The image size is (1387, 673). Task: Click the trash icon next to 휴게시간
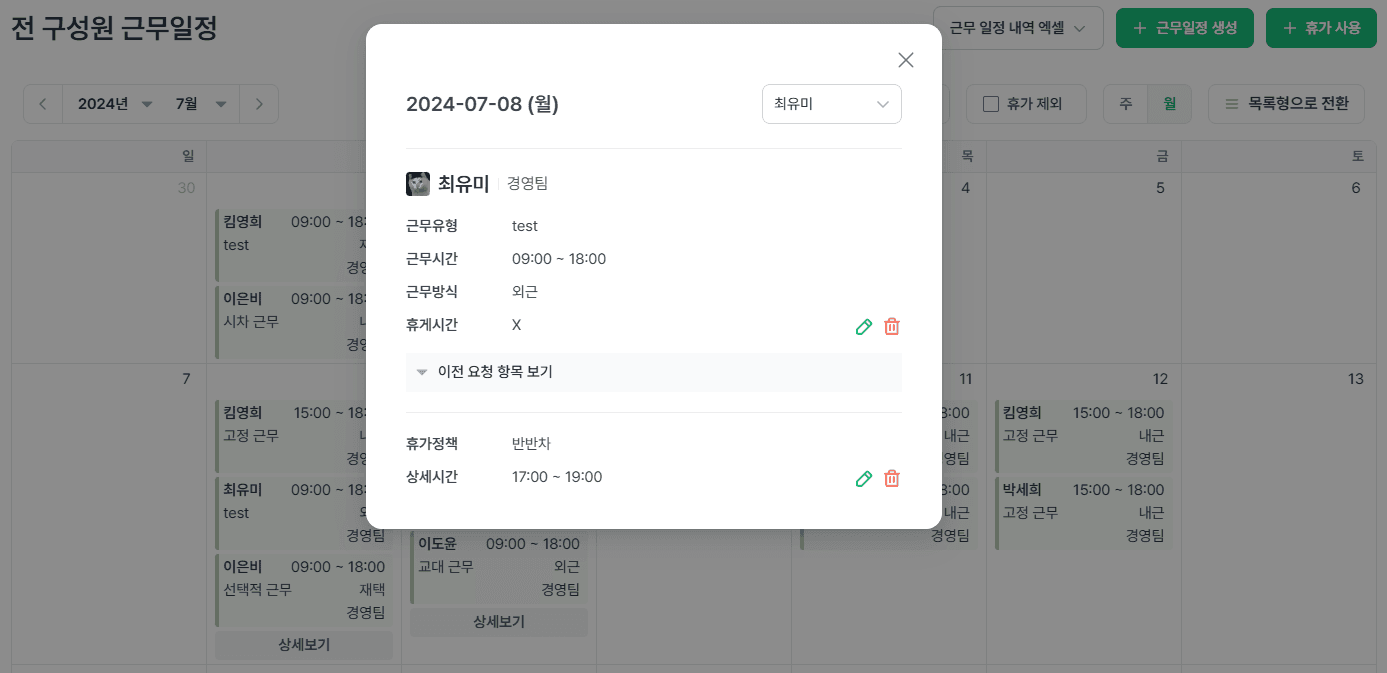click(x=891, y=326)
